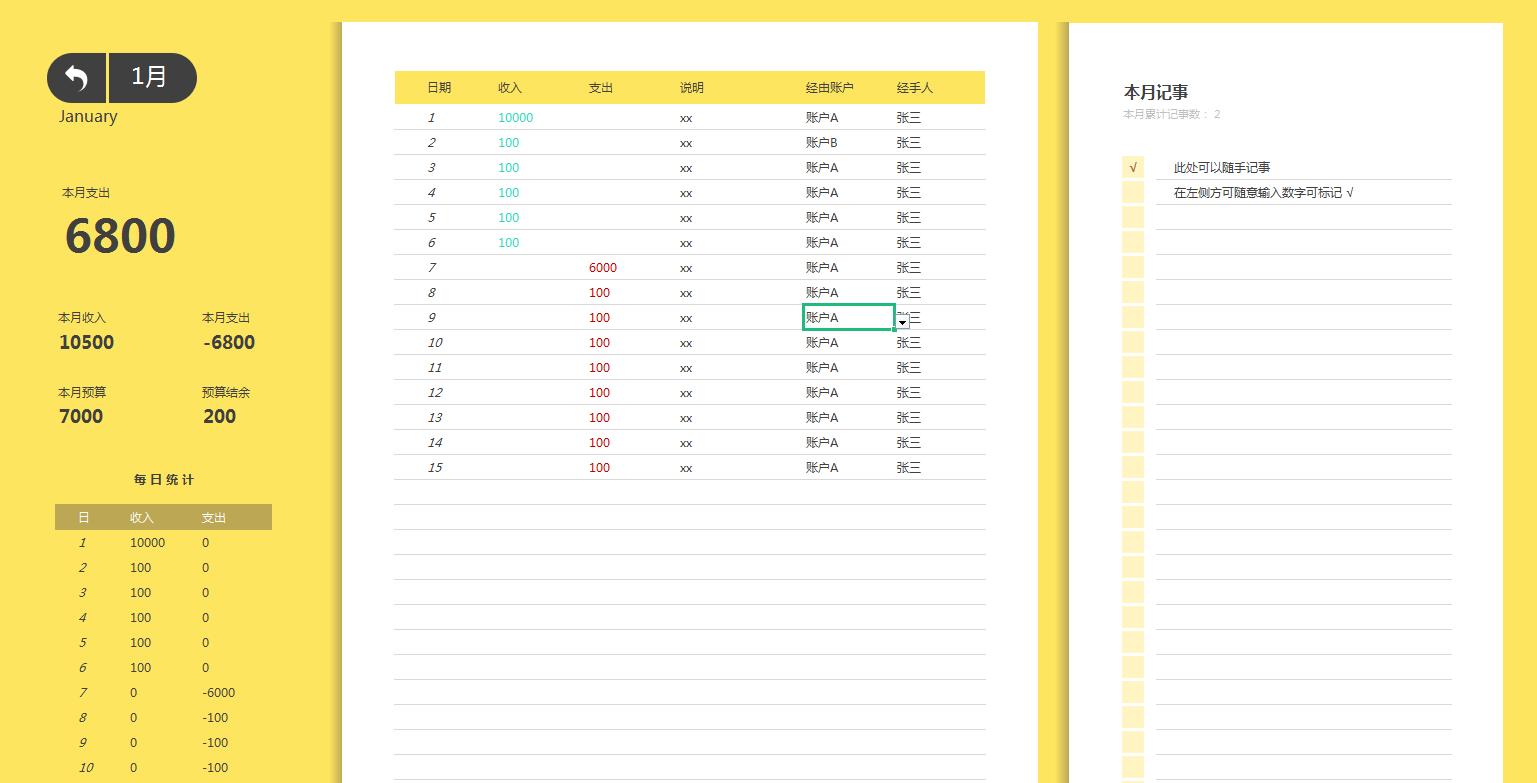The height and width of the screenshot is (783, 1537).
Task: Click the 本月累计记事数 counter text
Action: coord(1171,114)
